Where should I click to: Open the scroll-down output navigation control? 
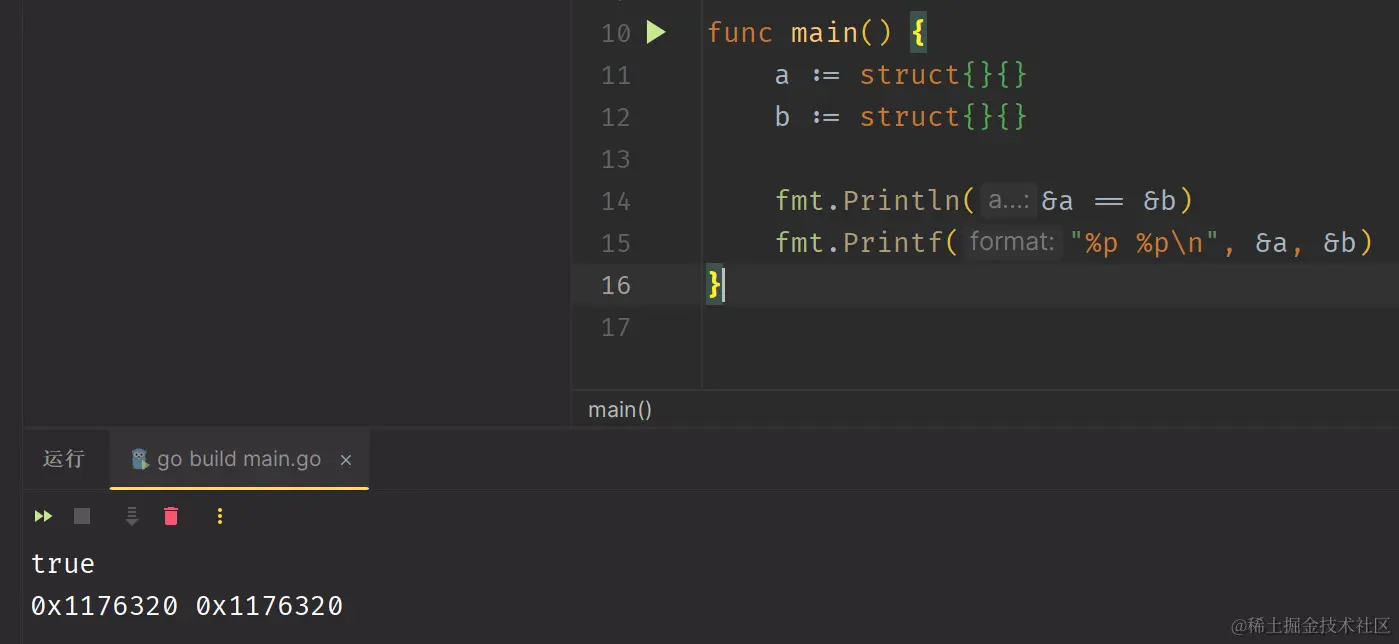(x=131, y=516)
